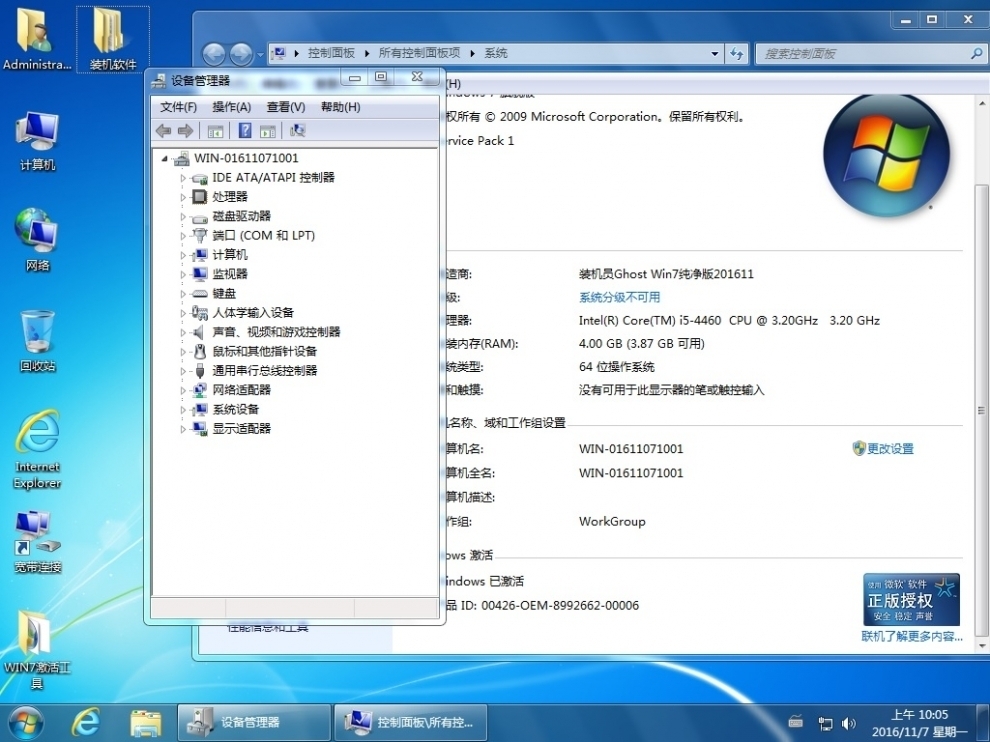The image size is (990, 742).
Task: Click the scan for hardware changes icon
Action: coord(297,131)
